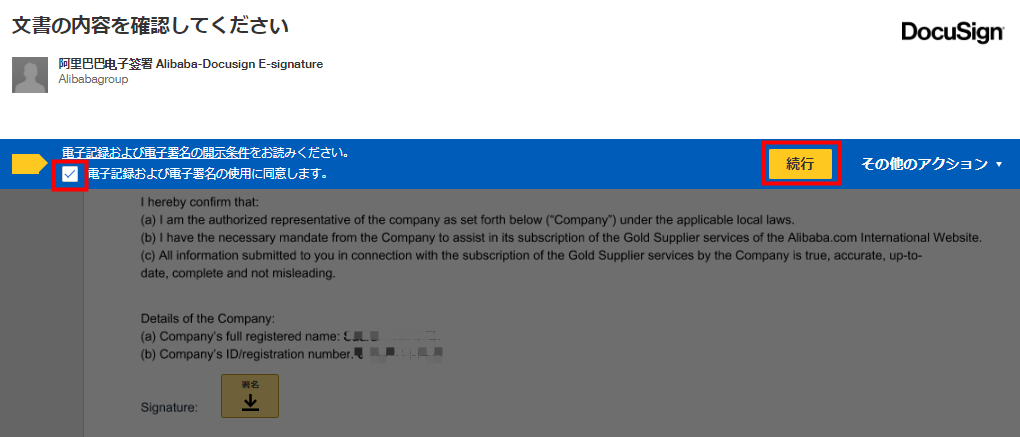Viewport: 1020px width, 437px height.
Task: Open the 電子記録および電子署名の開示条件 link
Action: (156, 153)
